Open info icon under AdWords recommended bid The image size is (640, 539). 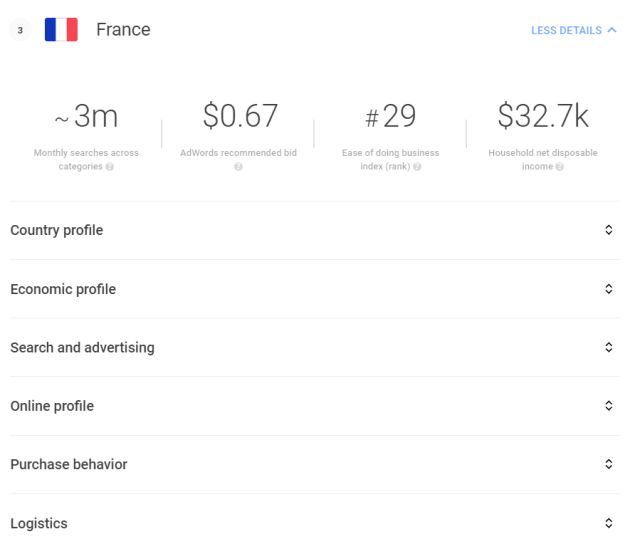[238, 166]
